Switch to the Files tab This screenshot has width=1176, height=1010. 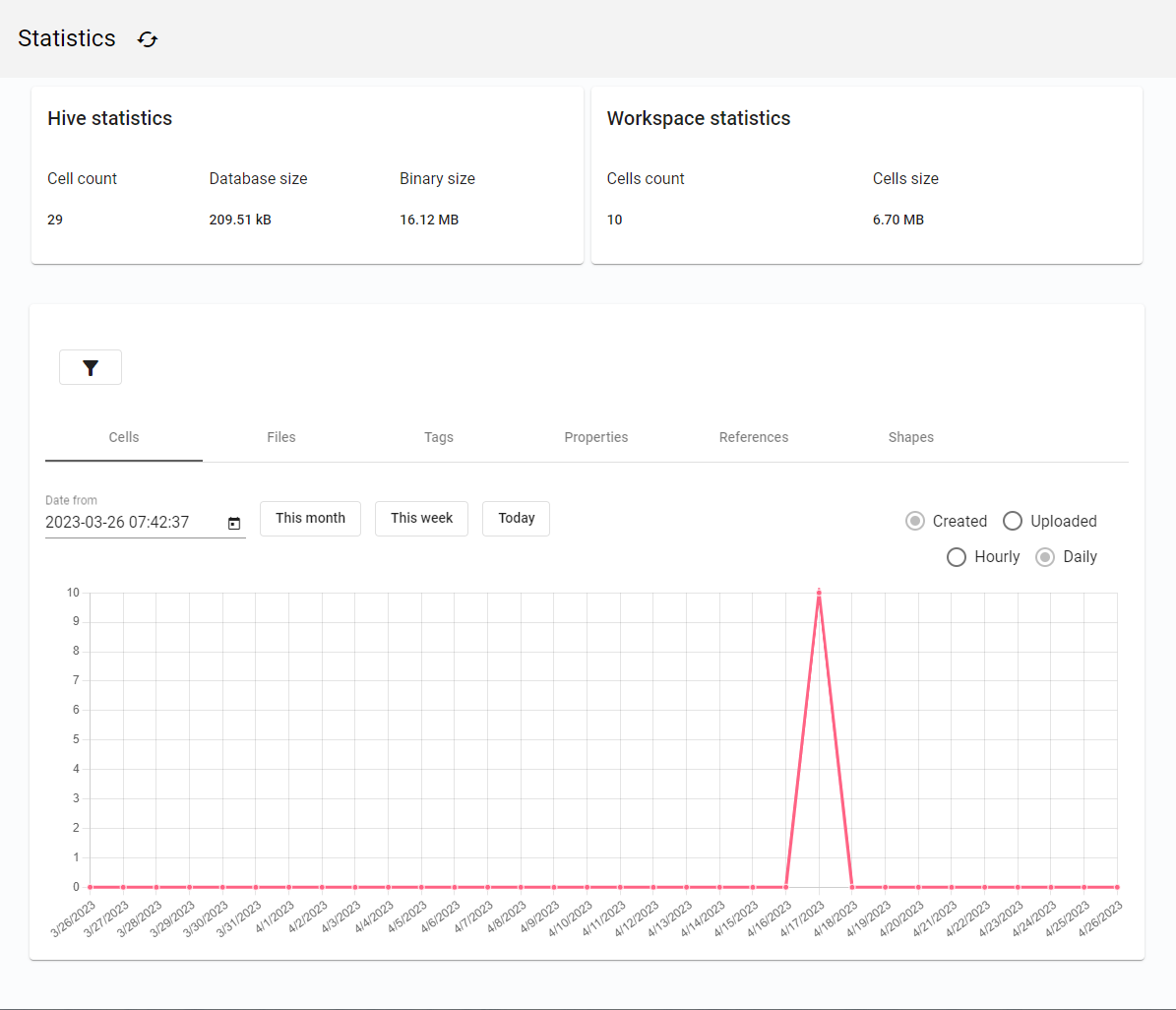click(281, 437)
